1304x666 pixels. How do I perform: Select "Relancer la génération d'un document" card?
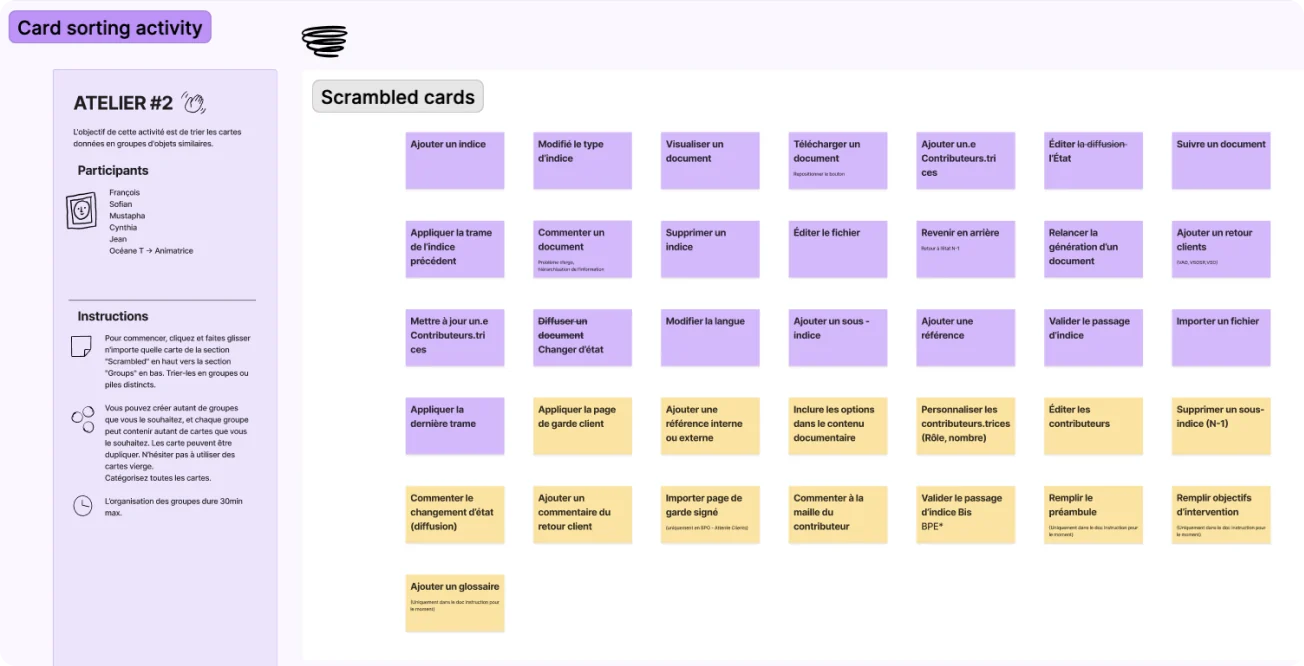point(1094,249)
